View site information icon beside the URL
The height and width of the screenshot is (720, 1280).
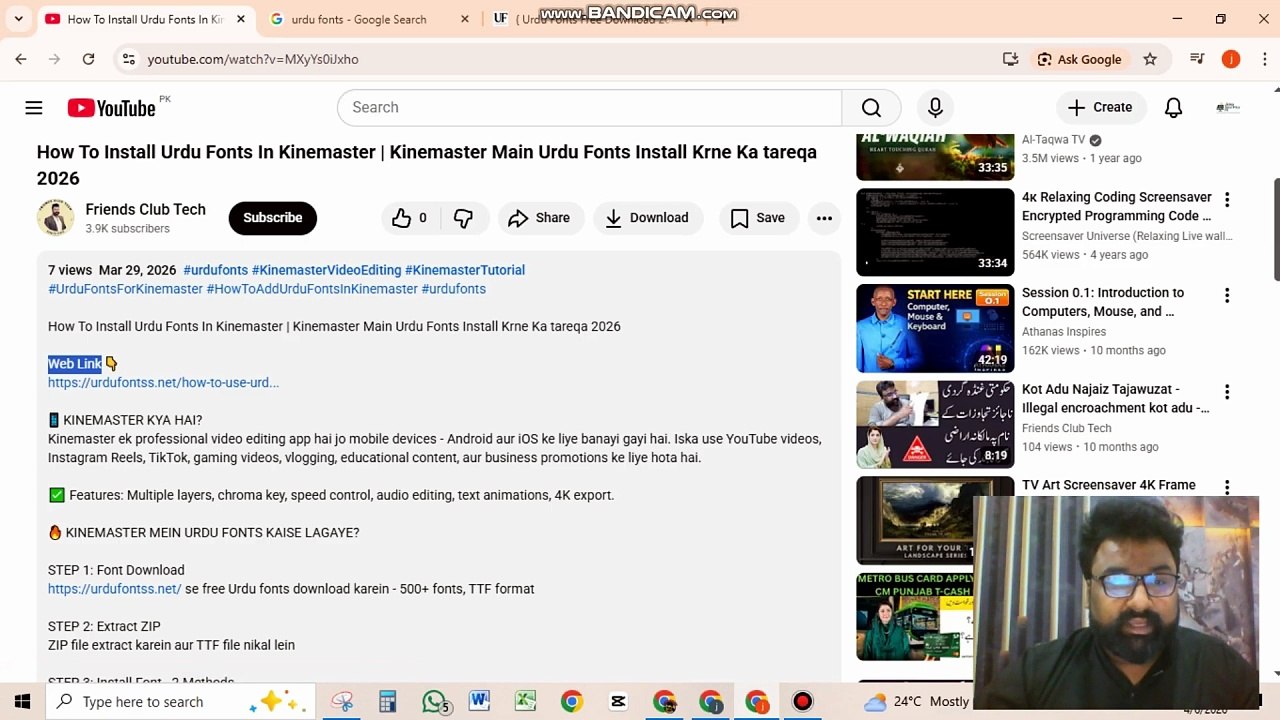coord(128,59)
